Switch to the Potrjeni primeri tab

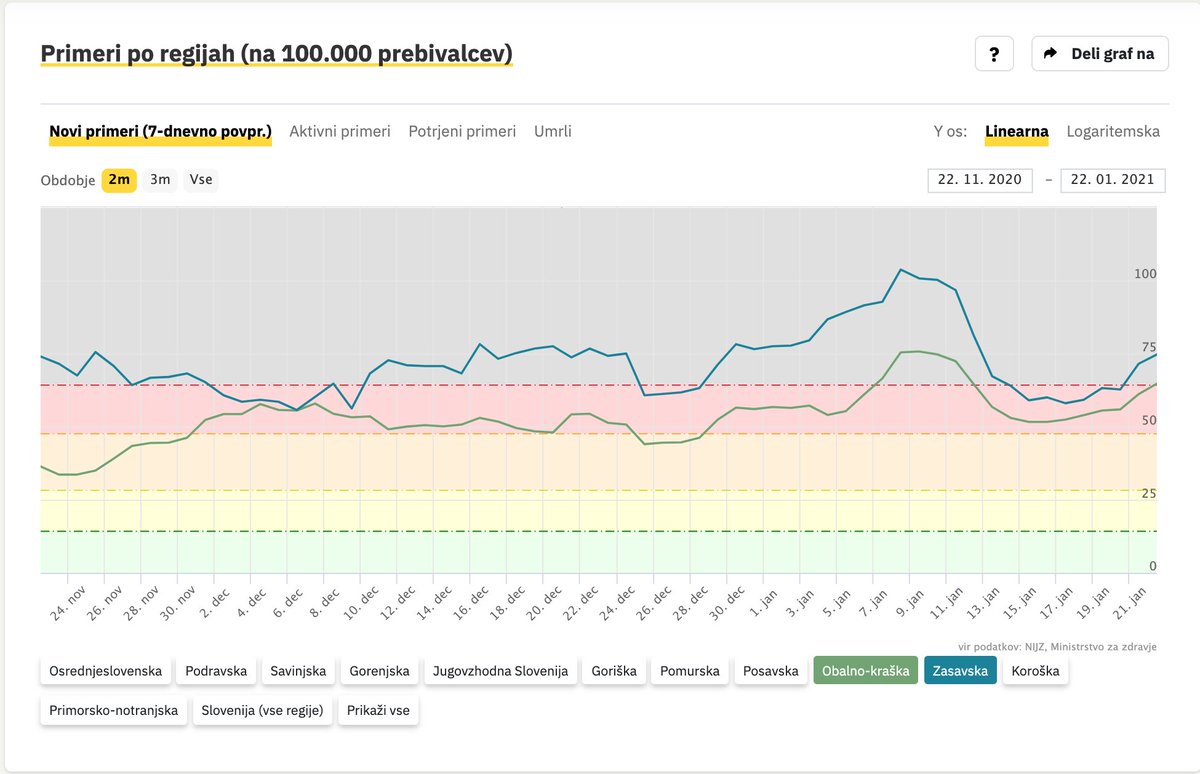[462, 131]
